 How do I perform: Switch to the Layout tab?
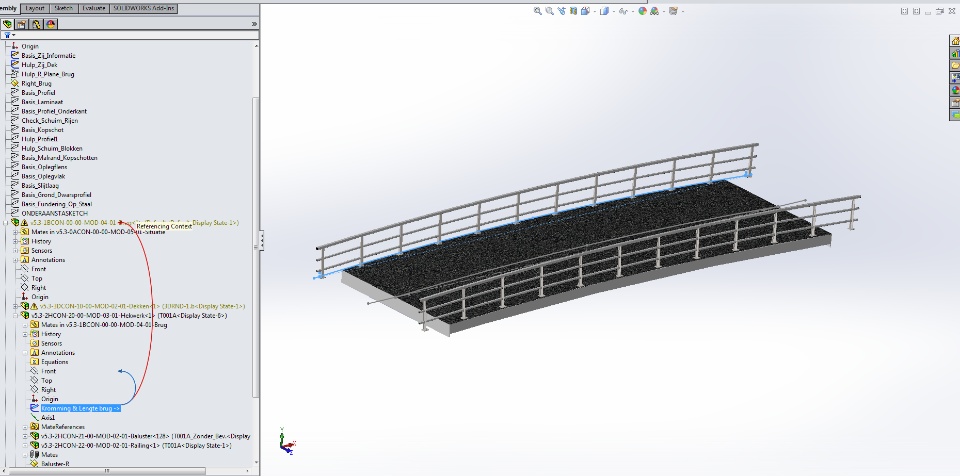pos(35,8)
